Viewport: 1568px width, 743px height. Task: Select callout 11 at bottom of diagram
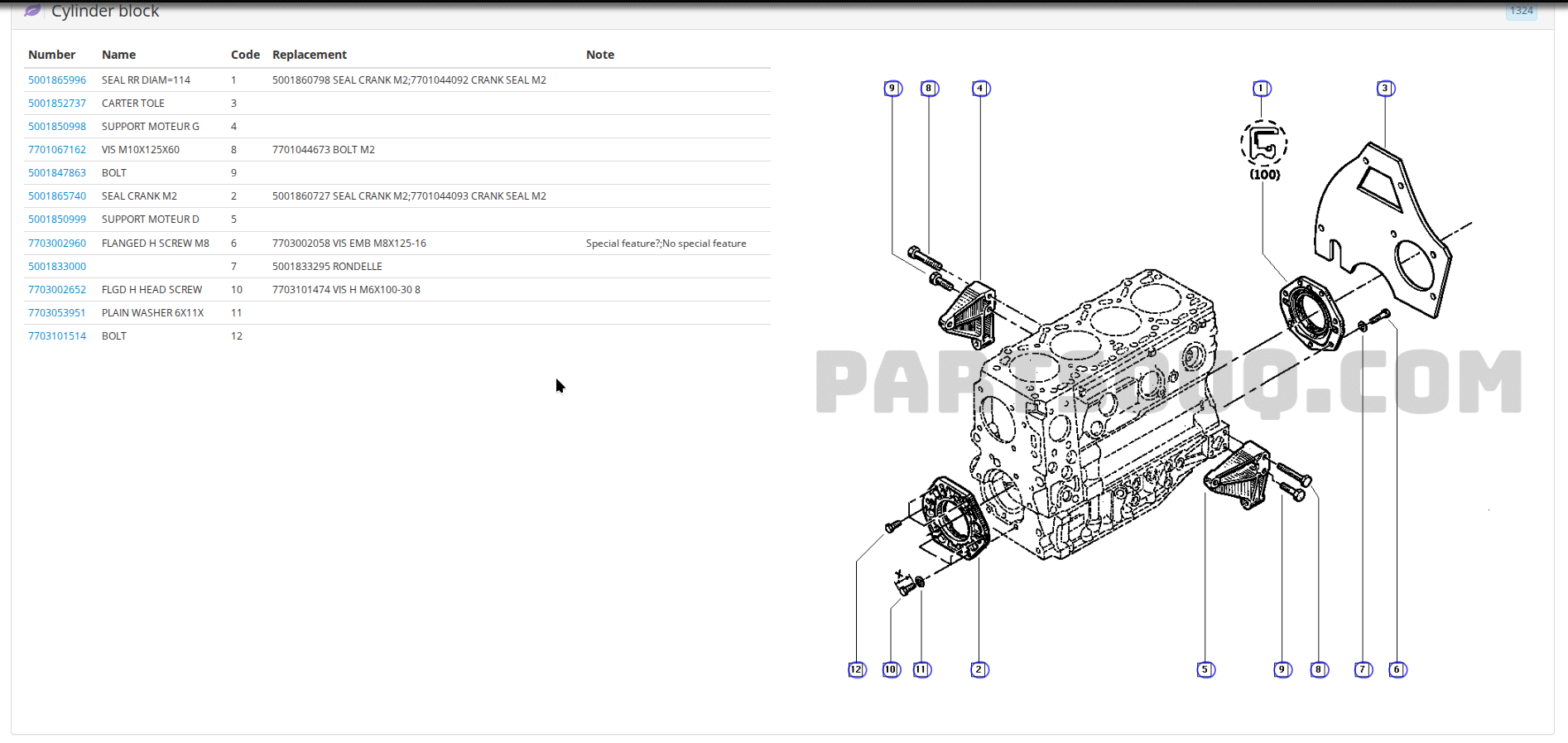pos(921,669)
